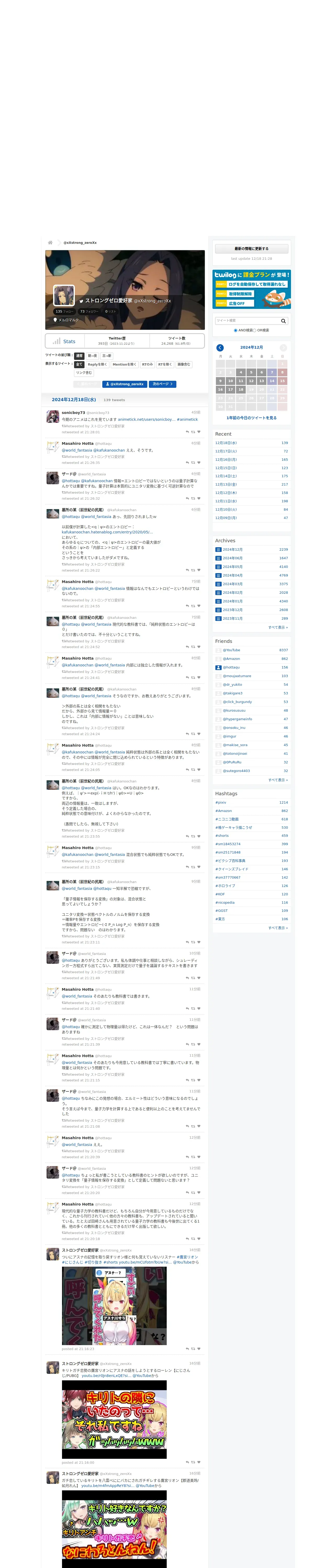The image size is (336, 1568).
Task: Select 全て tweet filter
Action: click(79, 365)
